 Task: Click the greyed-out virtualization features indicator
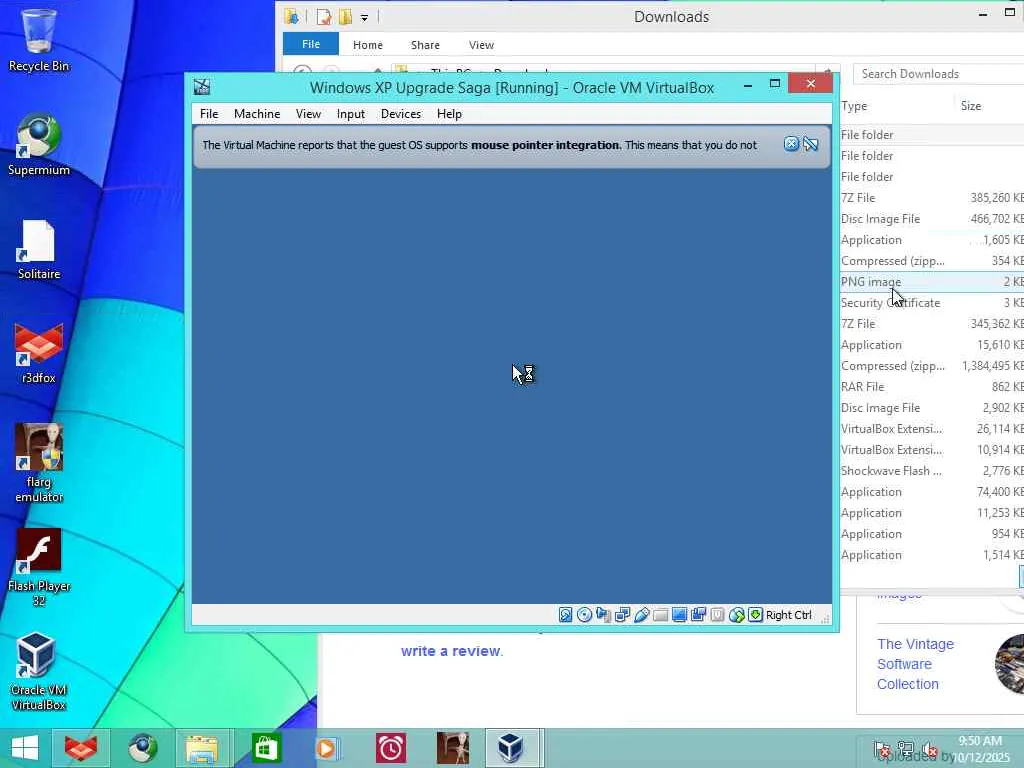[x=717, y=615]
